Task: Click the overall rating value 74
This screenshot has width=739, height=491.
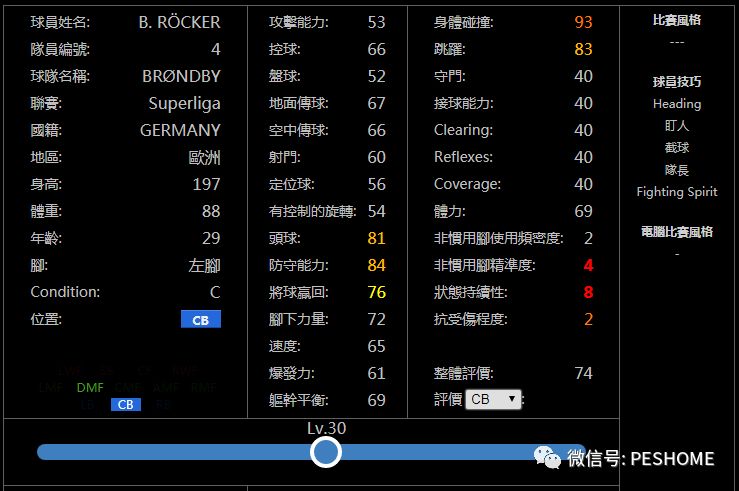Action: 583,373
